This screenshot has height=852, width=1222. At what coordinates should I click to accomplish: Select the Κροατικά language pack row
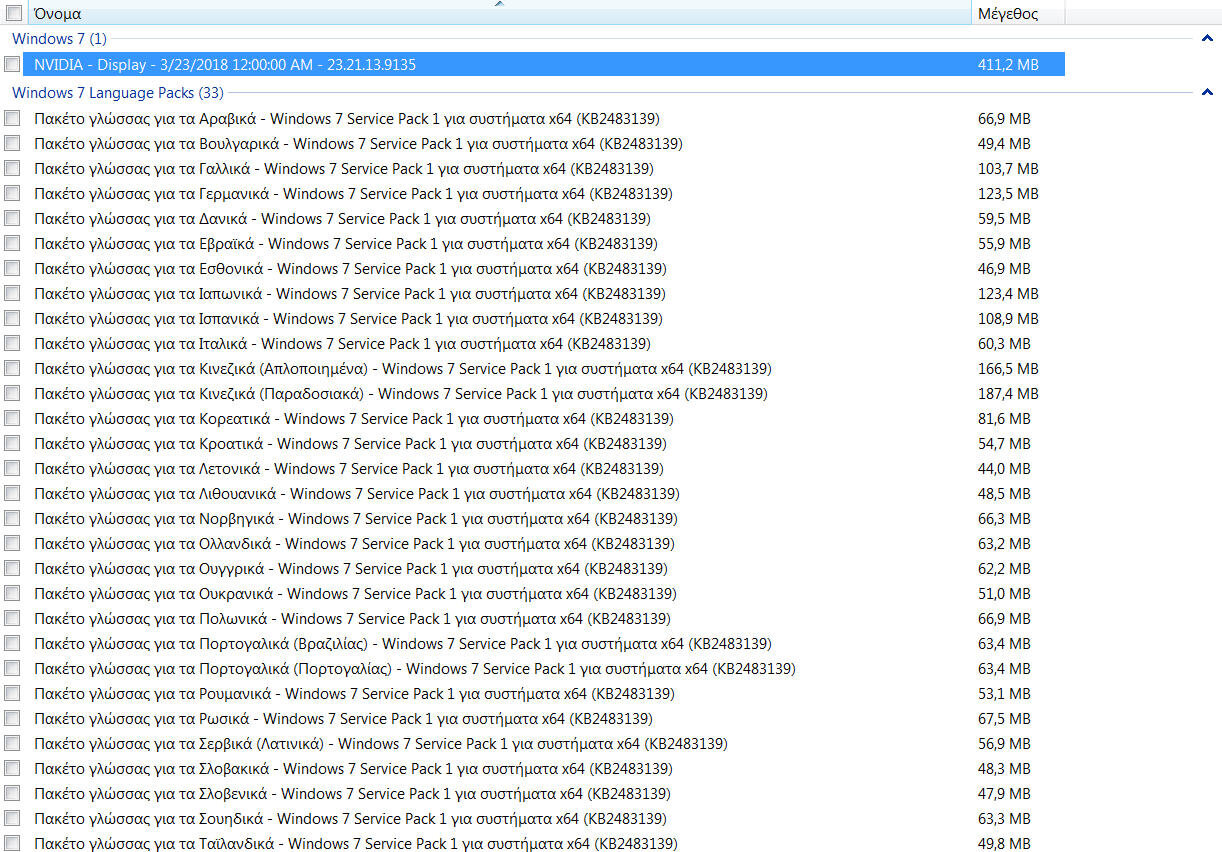(544, 443)
